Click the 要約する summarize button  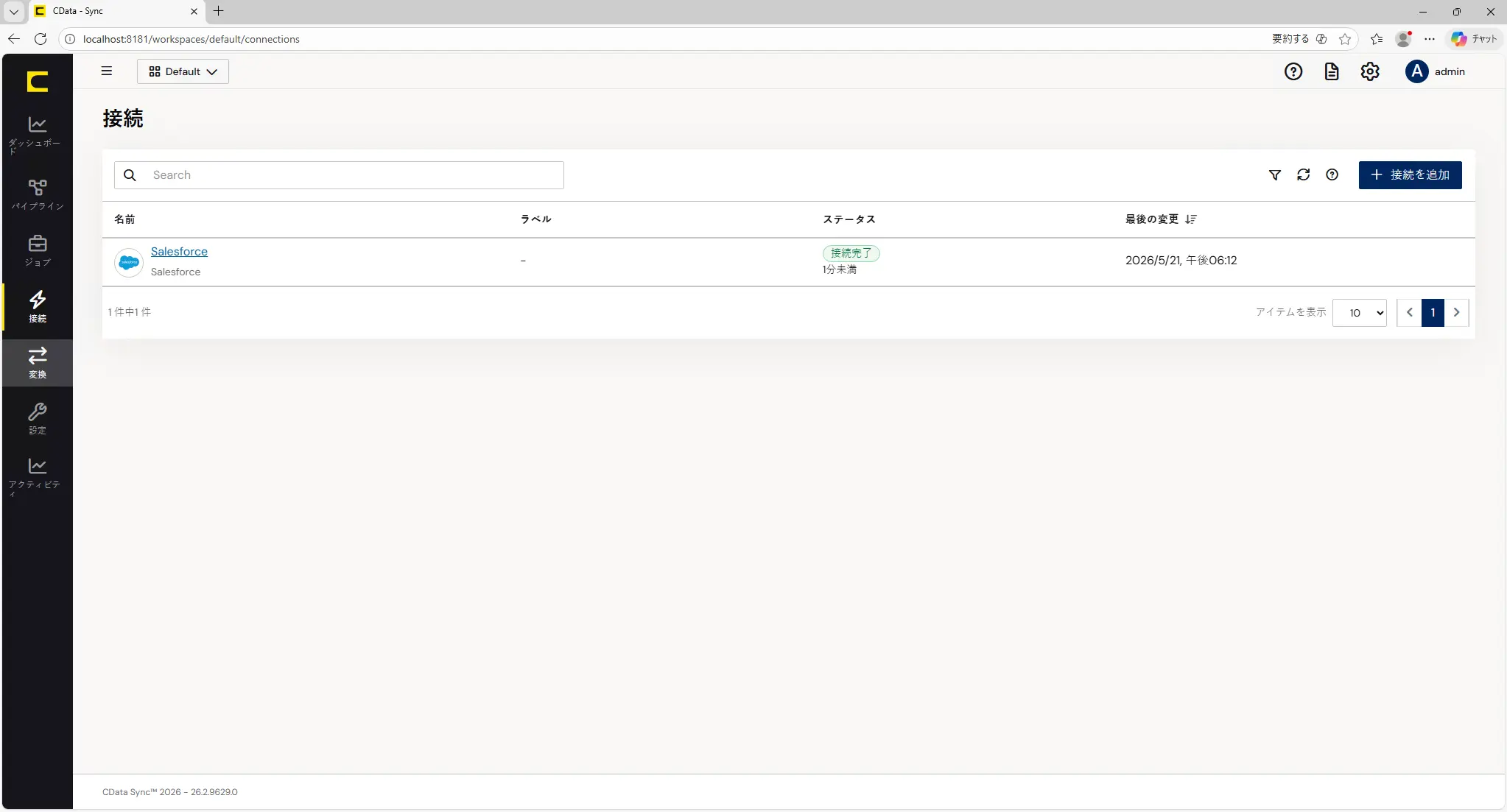pyautogui.click(x=1290, y=39)
